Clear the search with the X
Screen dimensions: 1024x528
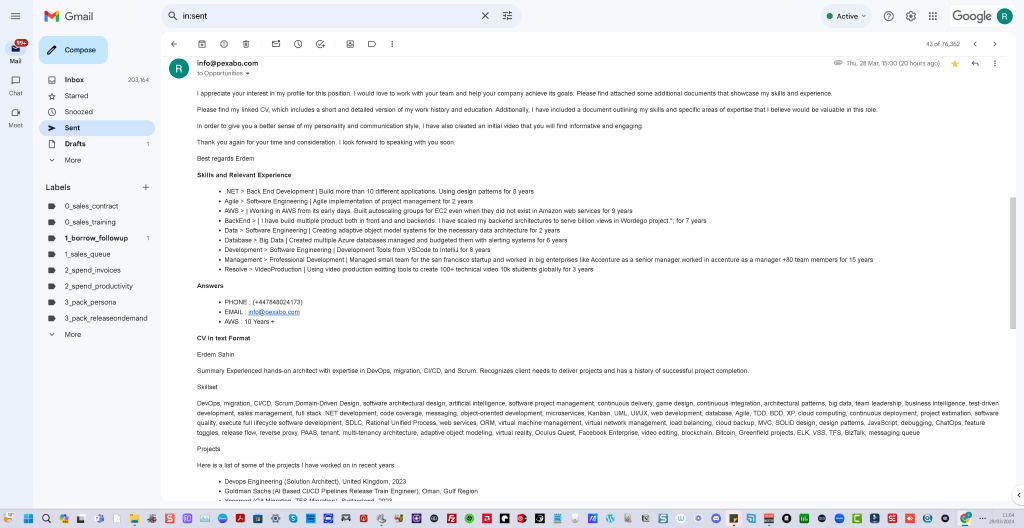pos(485,16)
